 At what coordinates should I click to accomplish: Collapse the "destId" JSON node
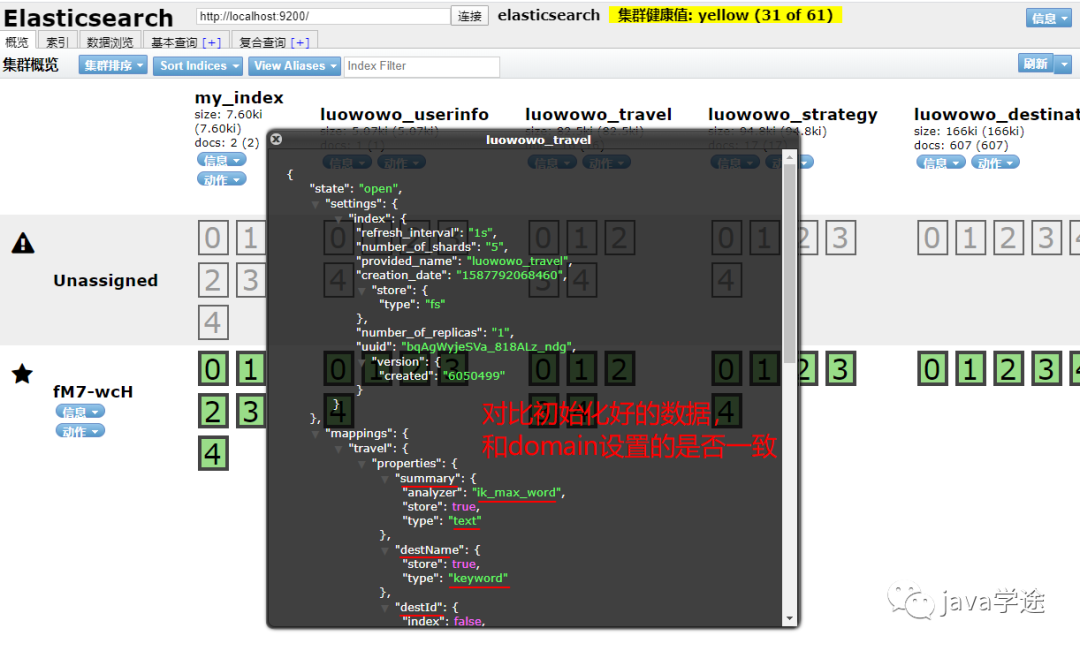pyautogui.click(x=385, y=608)
